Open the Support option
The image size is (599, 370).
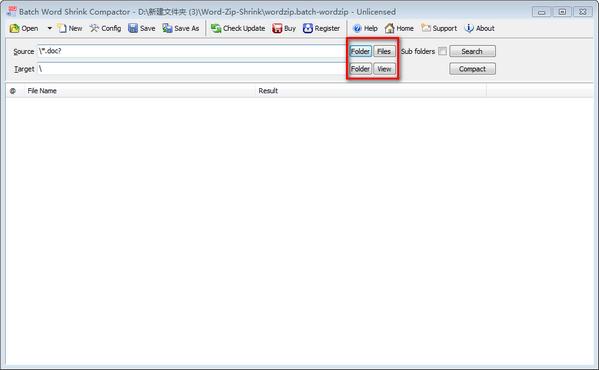[x=439, y=28]
